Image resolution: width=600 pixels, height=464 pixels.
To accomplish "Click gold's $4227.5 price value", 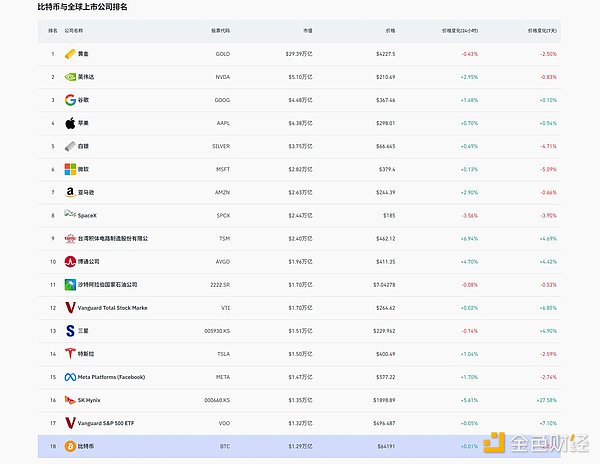I will 386,54.
